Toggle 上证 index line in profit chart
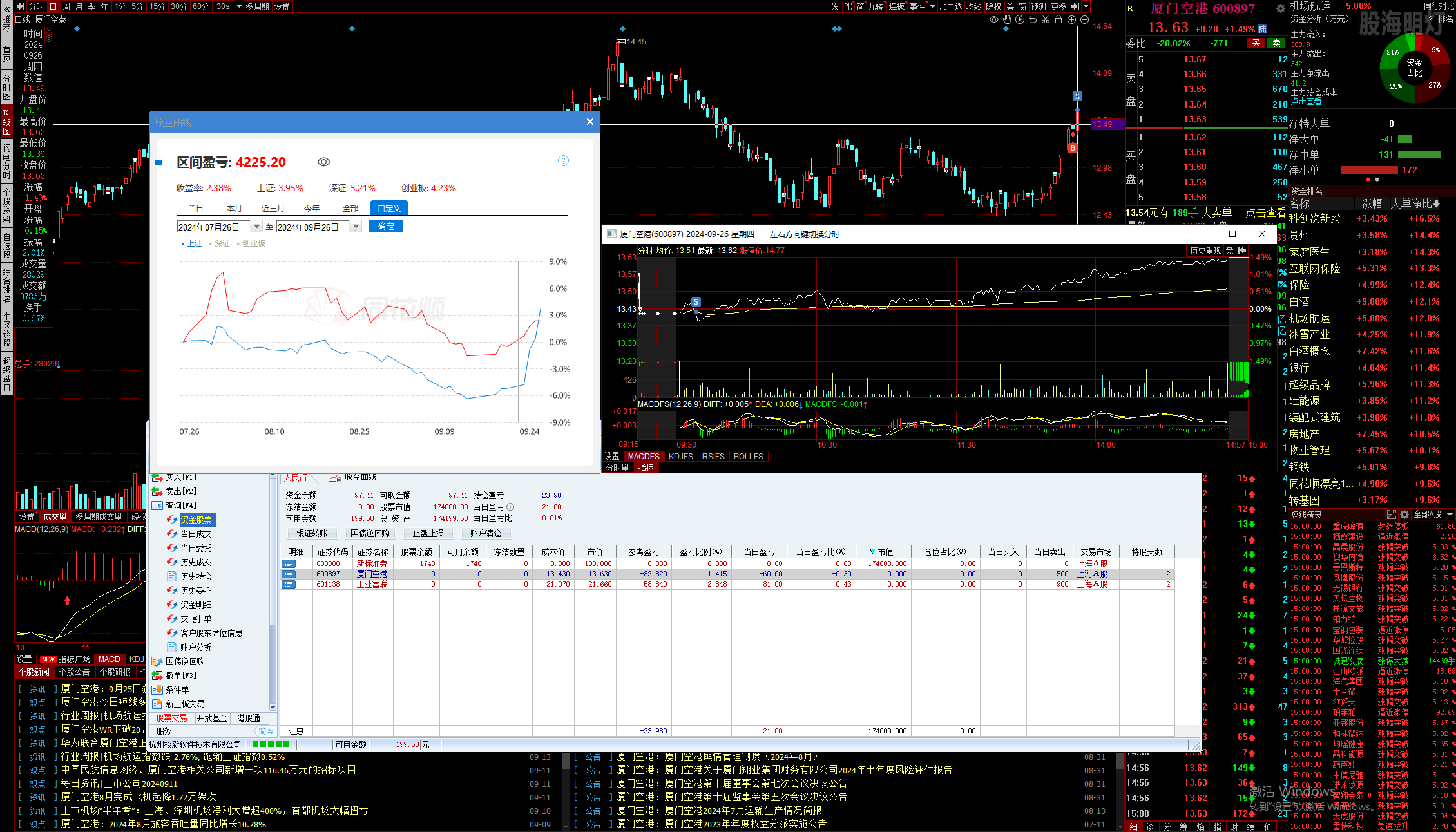Screen dimensions: 1456x832 point(192,243)
